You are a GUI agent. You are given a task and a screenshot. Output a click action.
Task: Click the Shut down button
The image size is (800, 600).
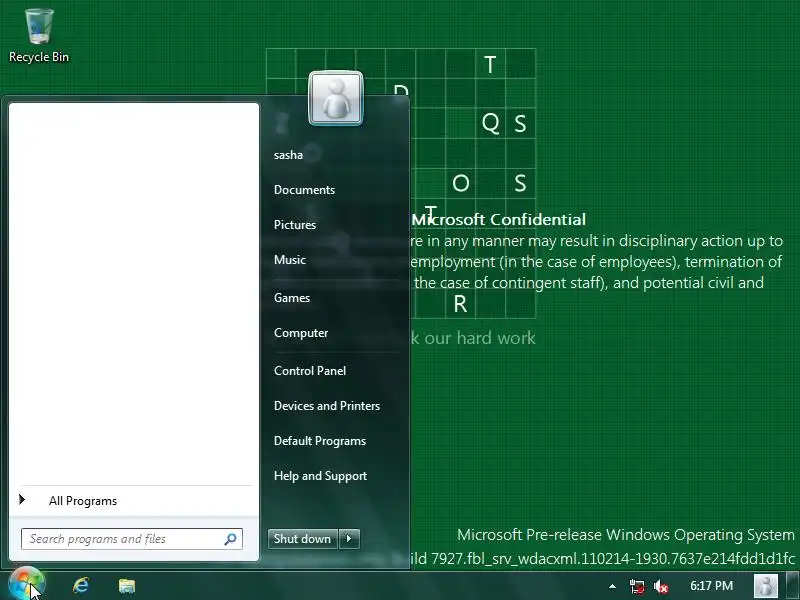303,539
